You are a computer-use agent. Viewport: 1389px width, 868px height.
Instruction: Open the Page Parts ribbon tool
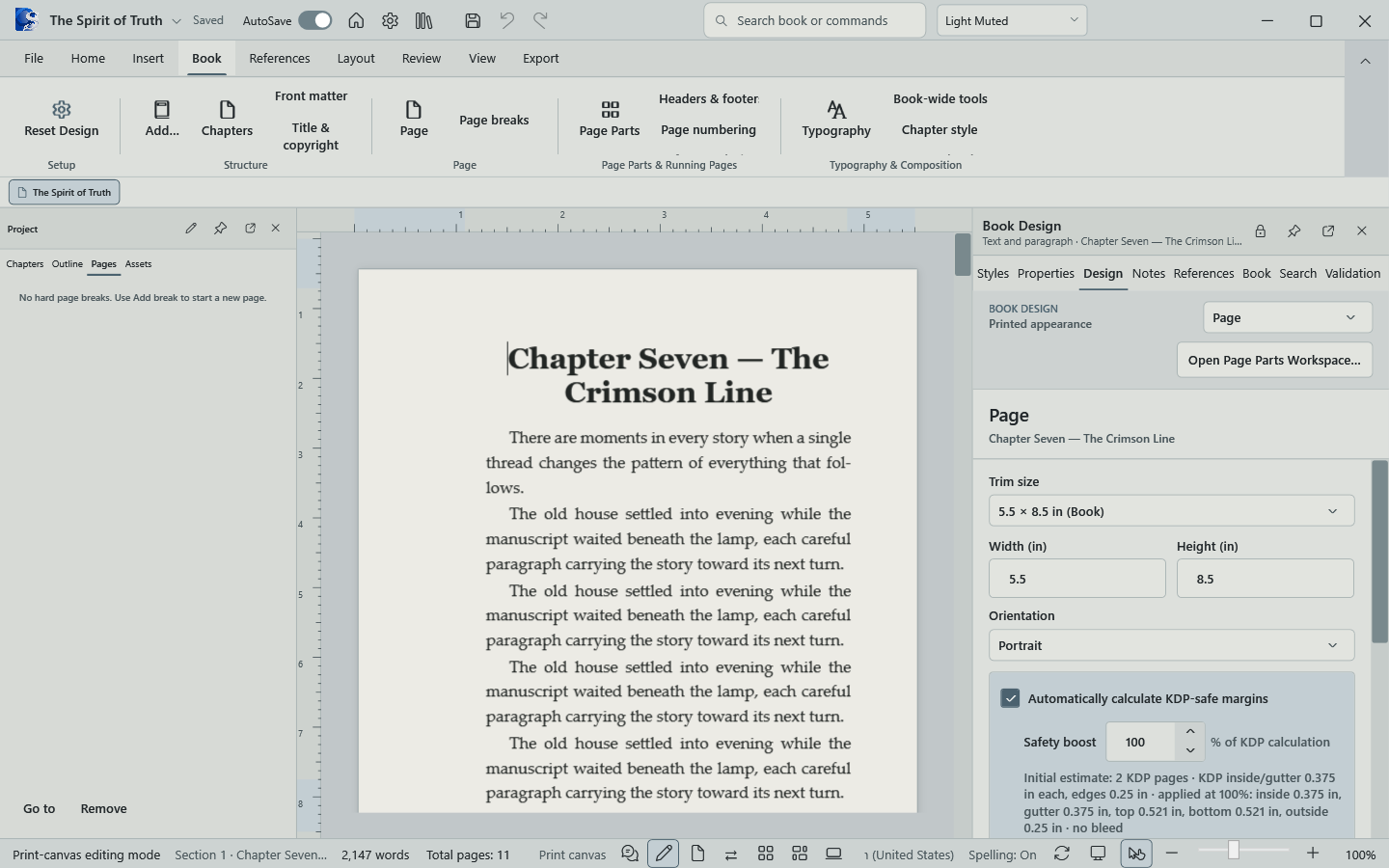click(610, 120)
